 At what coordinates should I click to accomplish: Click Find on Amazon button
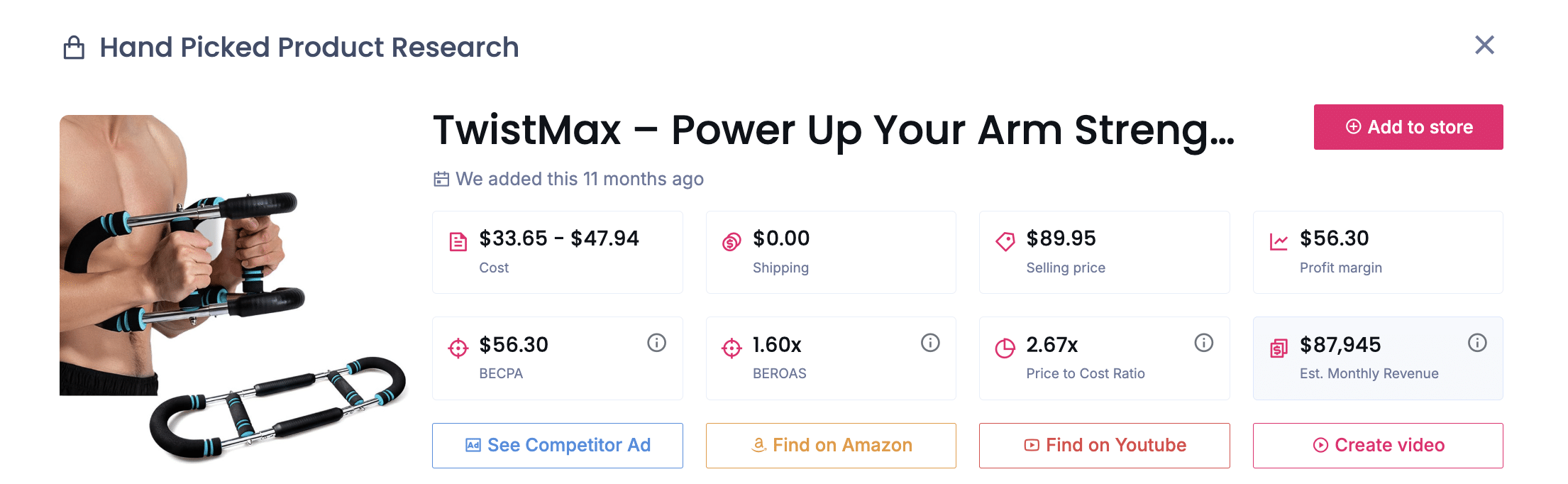pyautogui.click(x=831, y=446)
